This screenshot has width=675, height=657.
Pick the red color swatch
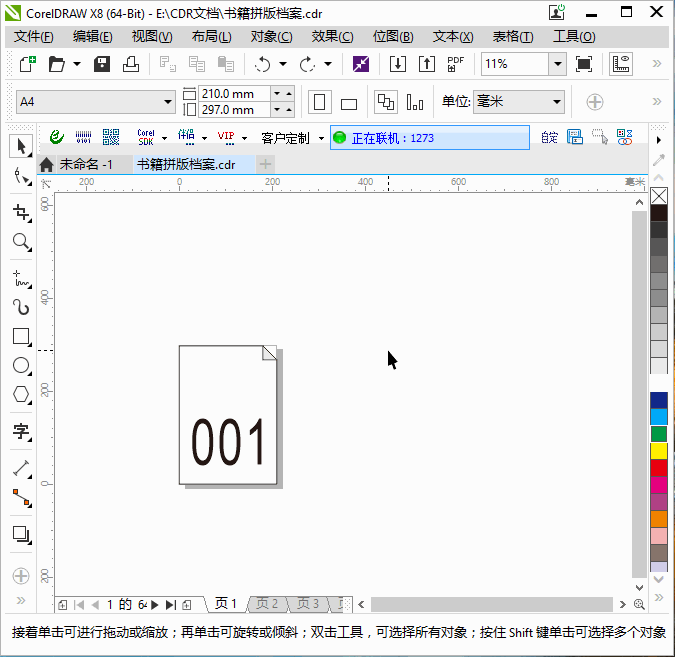point(659,468)
